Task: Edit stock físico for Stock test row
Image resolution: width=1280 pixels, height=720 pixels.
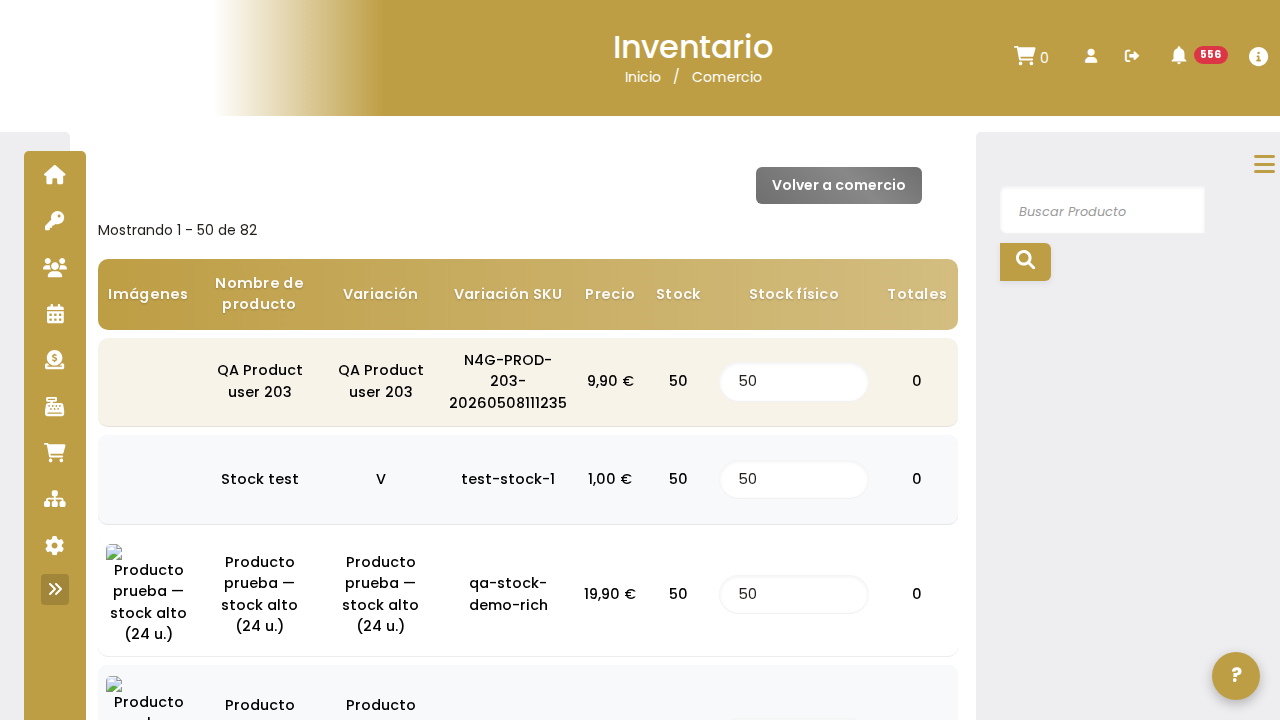Action: pyautogui.click(x=794, y=479)
